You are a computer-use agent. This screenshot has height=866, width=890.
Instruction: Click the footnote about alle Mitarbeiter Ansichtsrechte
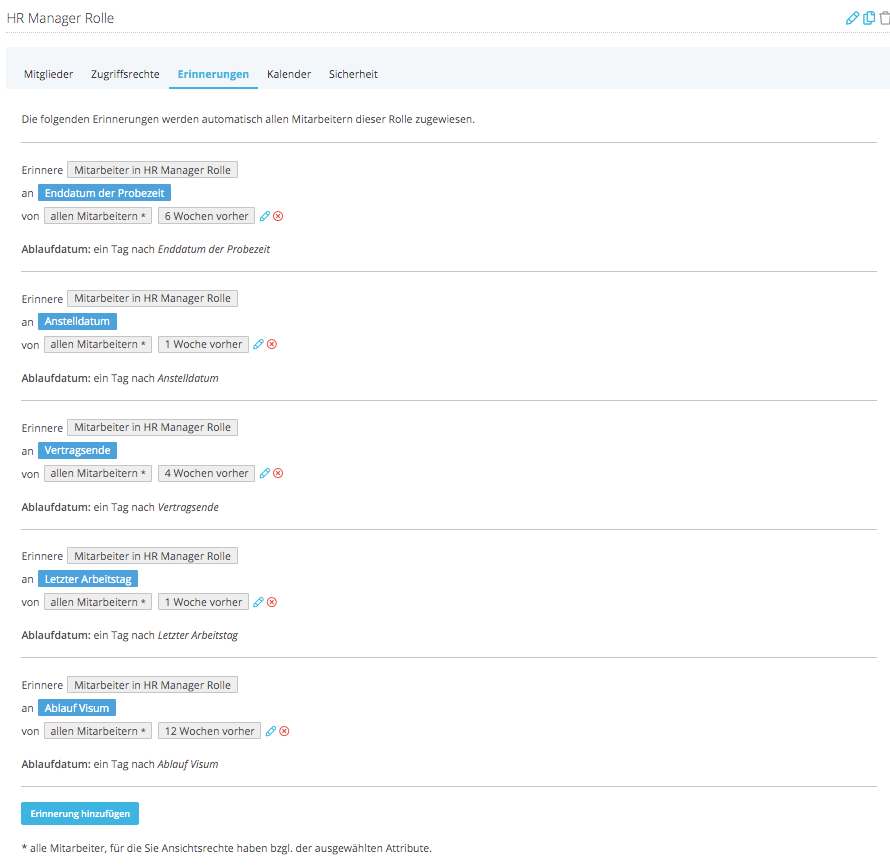pos(226,848)
